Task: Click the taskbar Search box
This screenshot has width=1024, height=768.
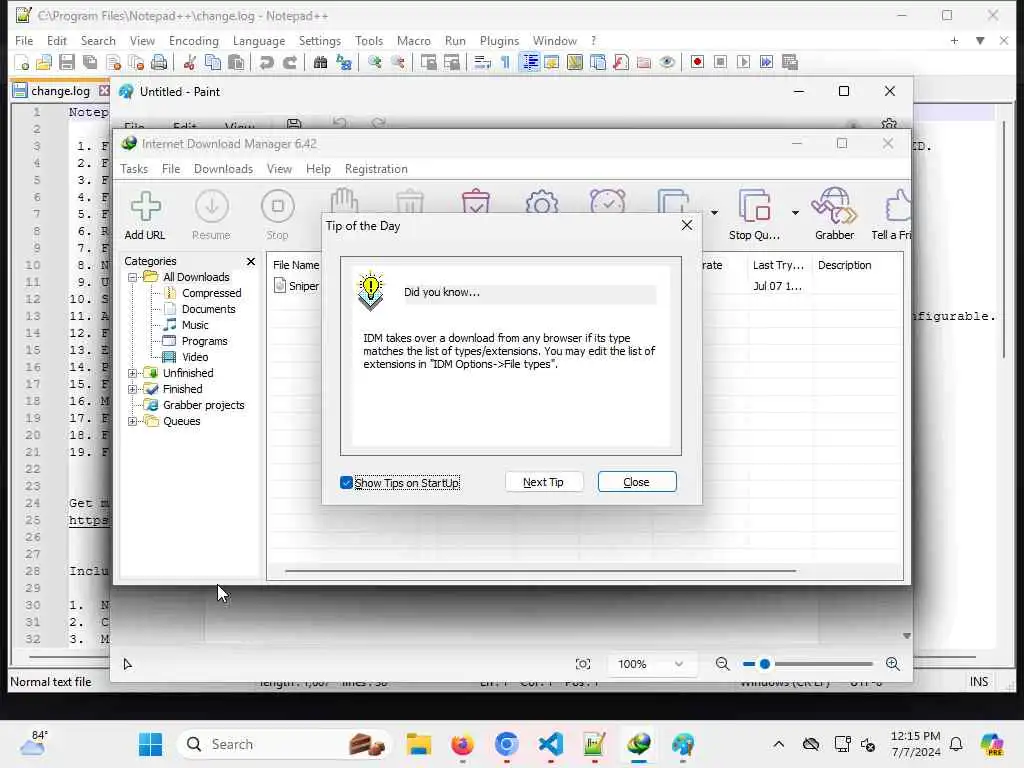Action: click(285, 744)
